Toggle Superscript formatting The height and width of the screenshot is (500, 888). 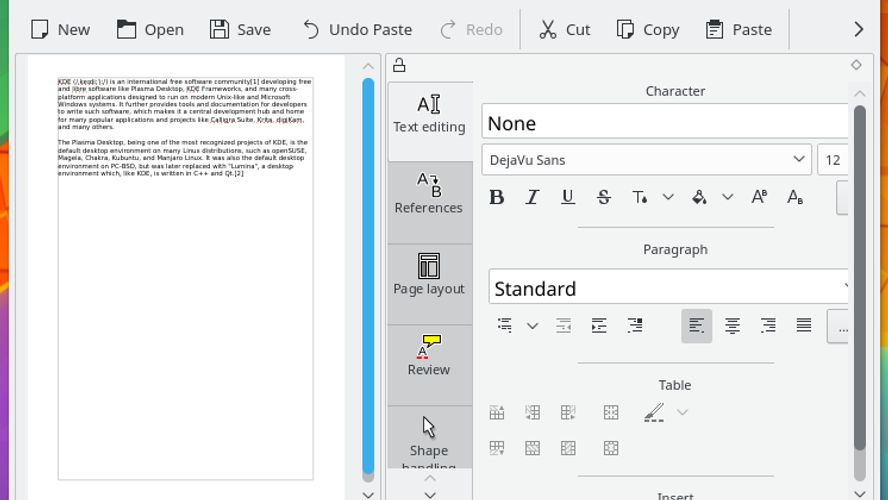point(759,197)
